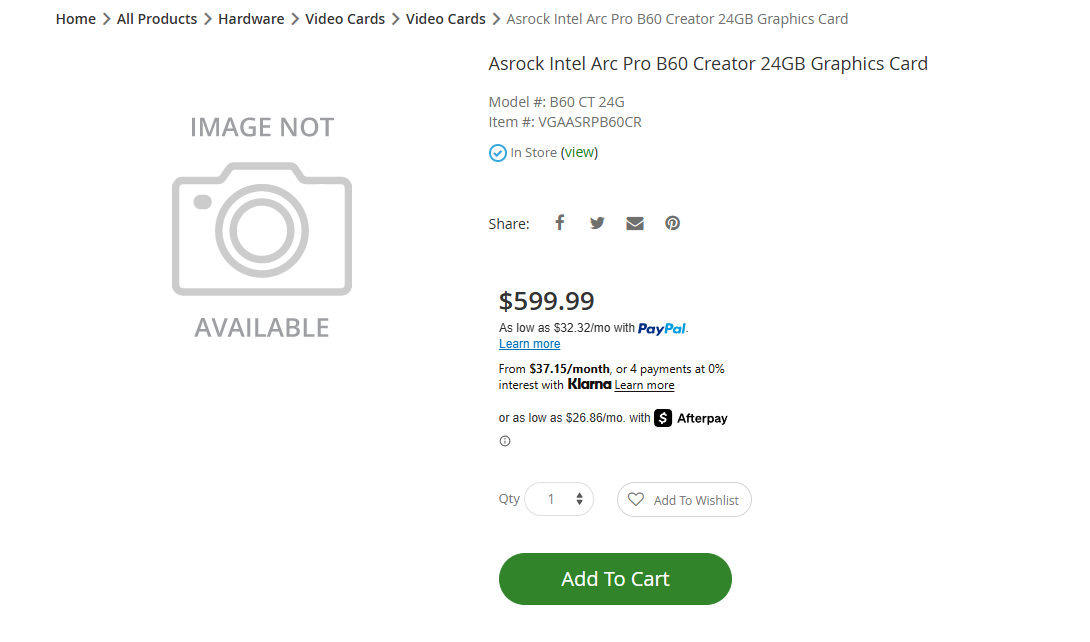Click the In Store availability checkmark icon

click(497, 152)
